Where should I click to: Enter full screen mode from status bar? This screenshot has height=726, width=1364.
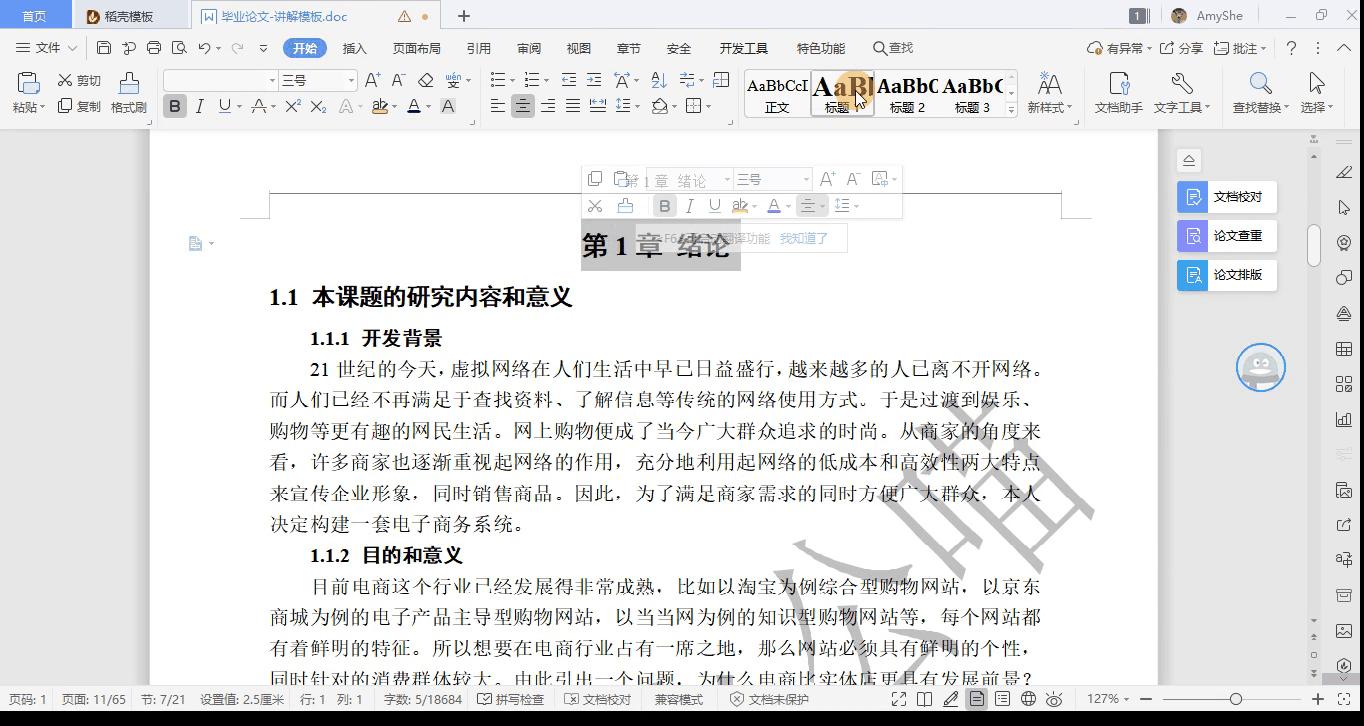click(x=900, y=699)
